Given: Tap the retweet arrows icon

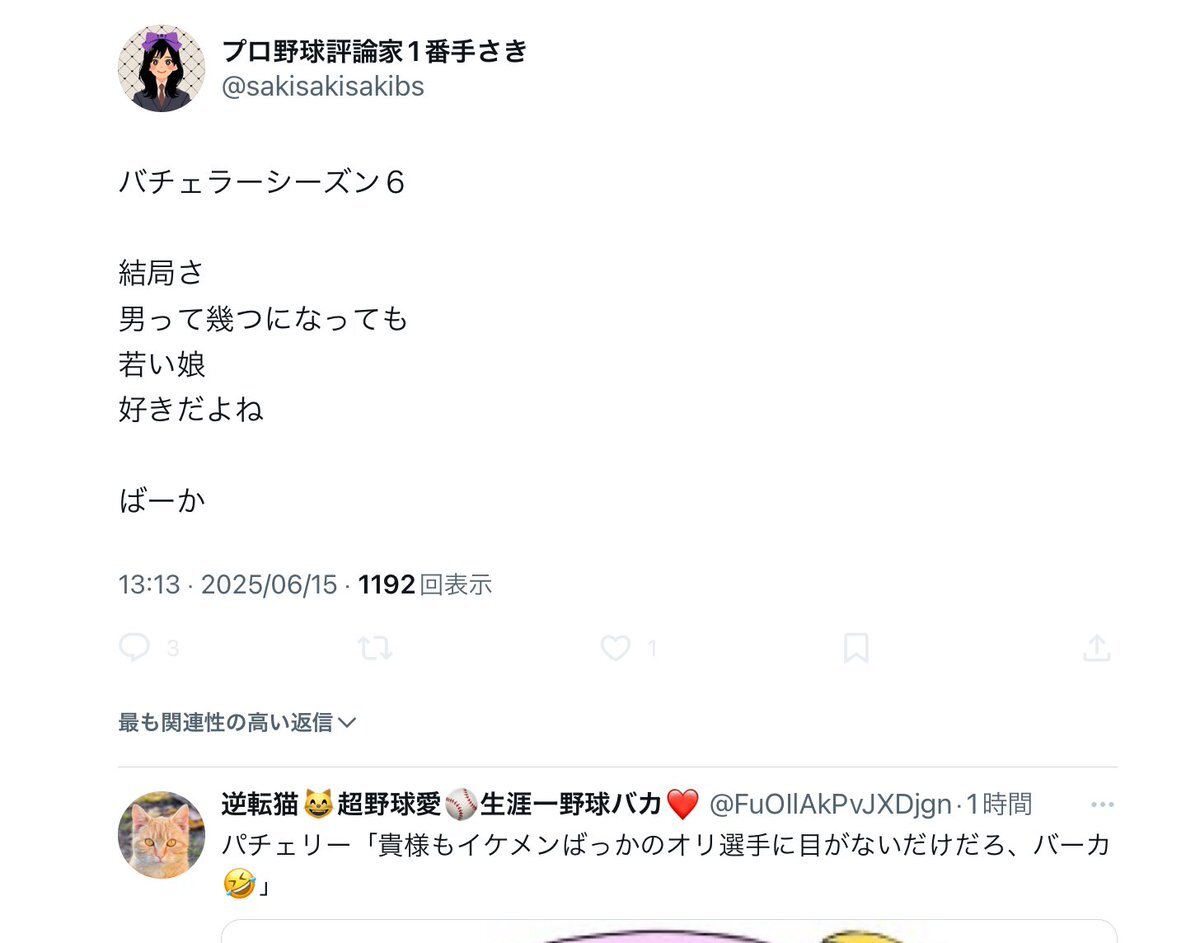Looking at the screenshot, I should tap(375, 649).
